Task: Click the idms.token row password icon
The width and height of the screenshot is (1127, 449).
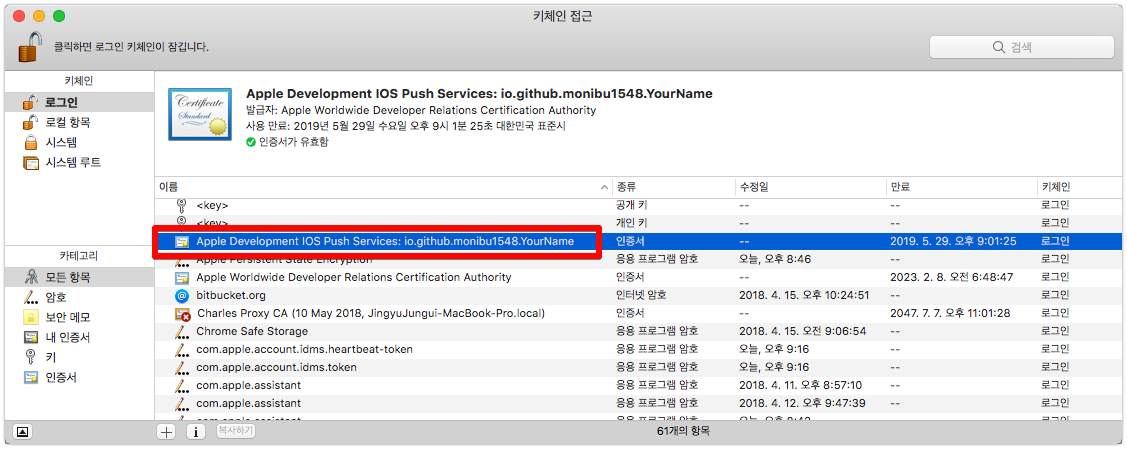Action: [182, 367]
